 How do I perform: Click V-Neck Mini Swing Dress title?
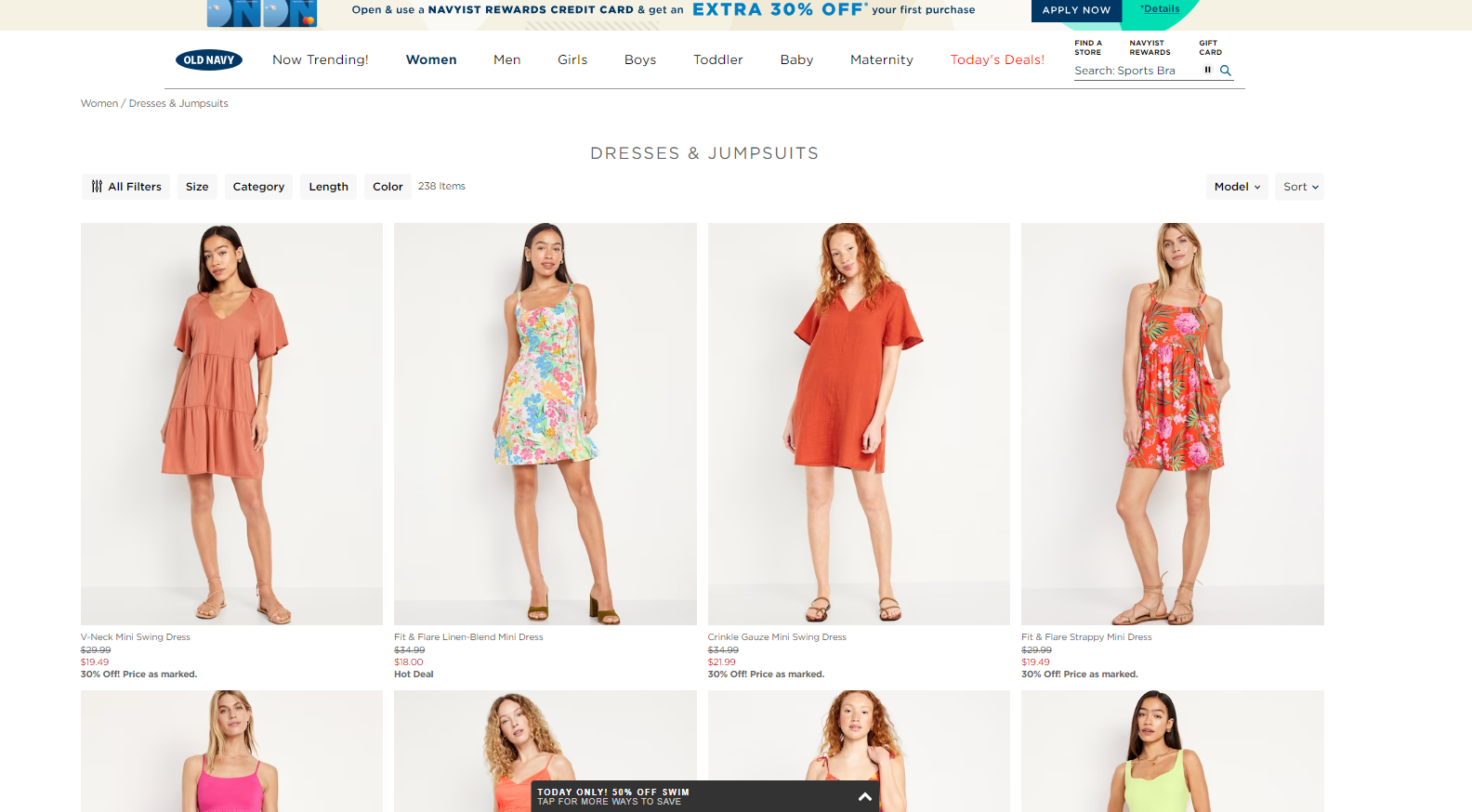tap(136, 637)
